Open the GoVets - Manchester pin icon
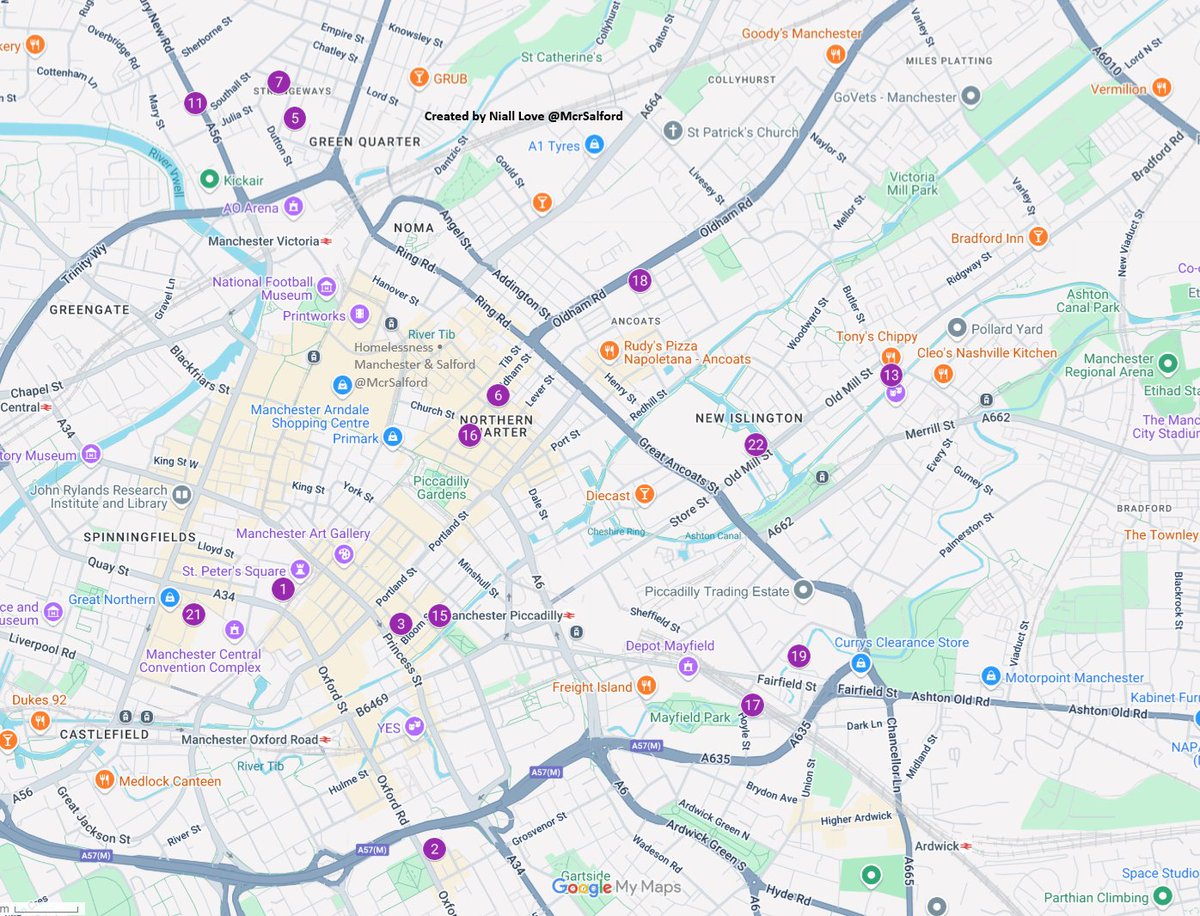This screenshot has height=916, width=1200. pyautogui.click(x=970, y=97)
